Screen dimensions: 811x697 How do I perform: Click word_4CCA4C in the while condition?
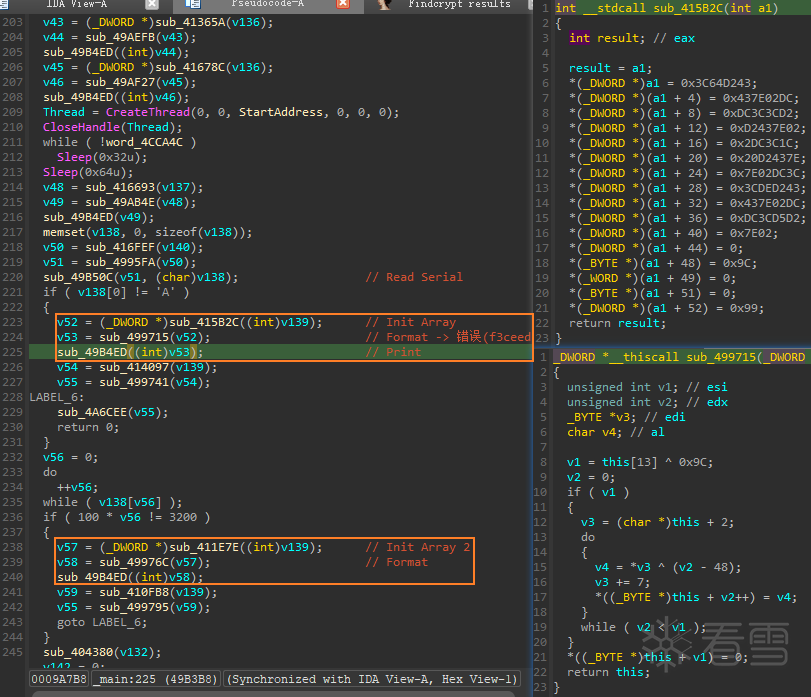click(x=144, y=142)
